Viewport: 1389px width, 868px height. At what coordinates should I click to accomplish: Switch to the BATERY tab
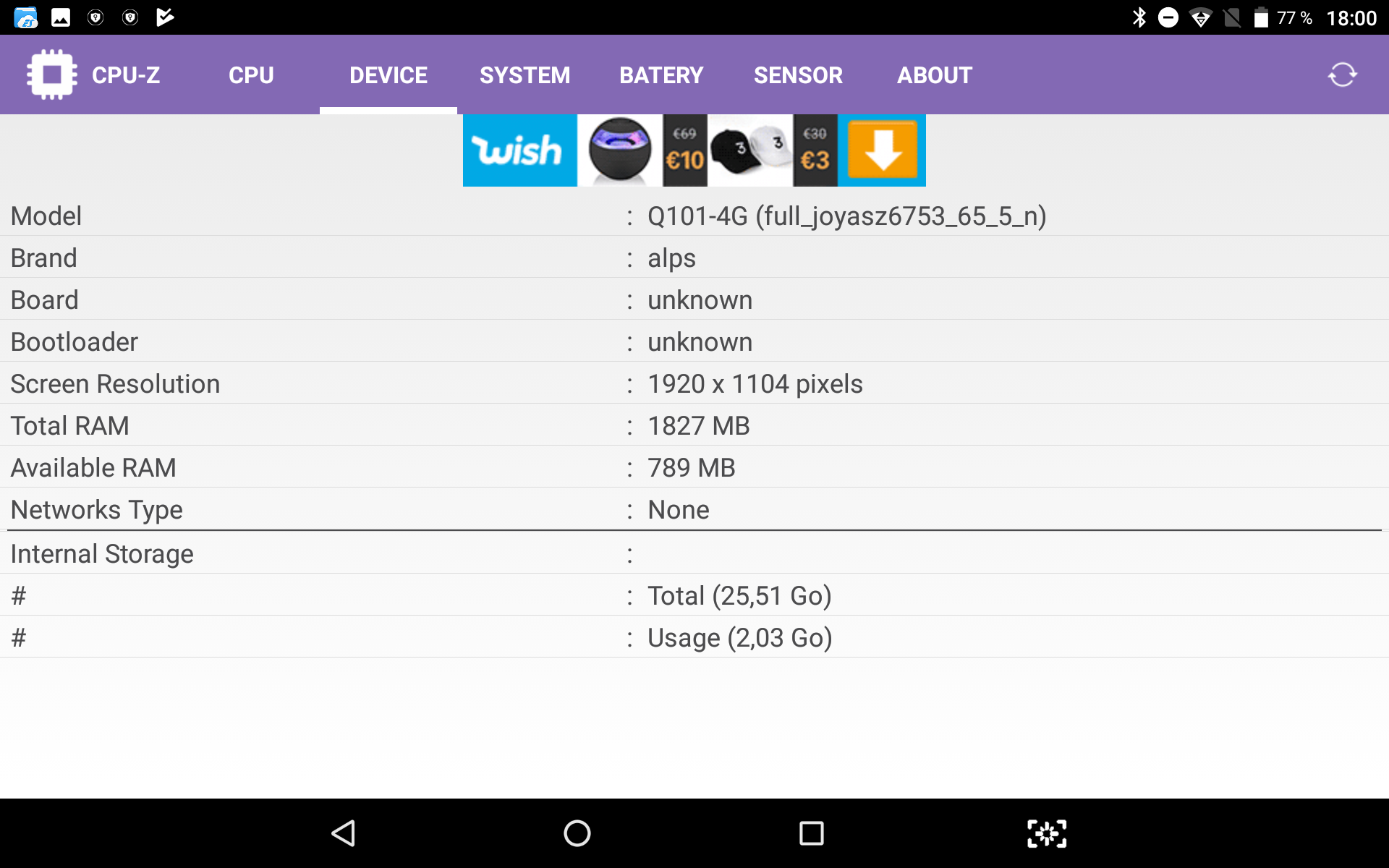pyautogui.click(x=660, y=75)
